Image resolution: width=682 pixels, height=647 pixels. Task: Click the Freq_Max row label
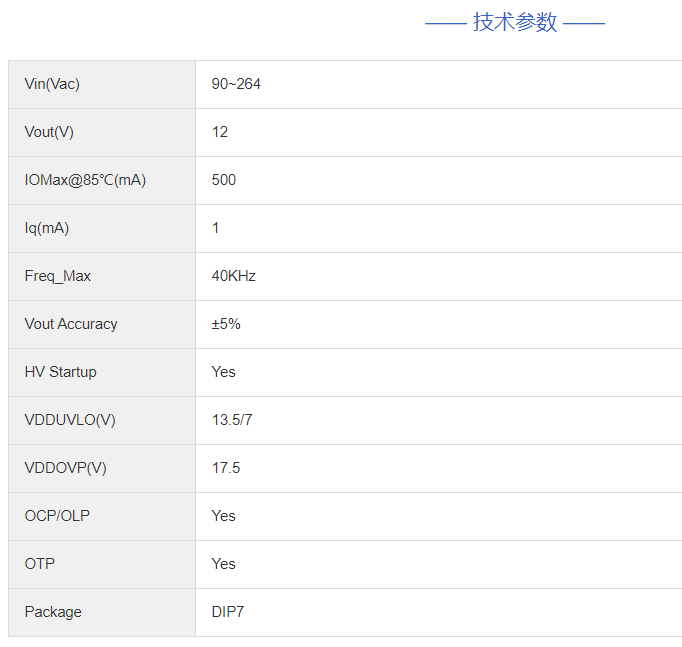(x=58, y=276)
